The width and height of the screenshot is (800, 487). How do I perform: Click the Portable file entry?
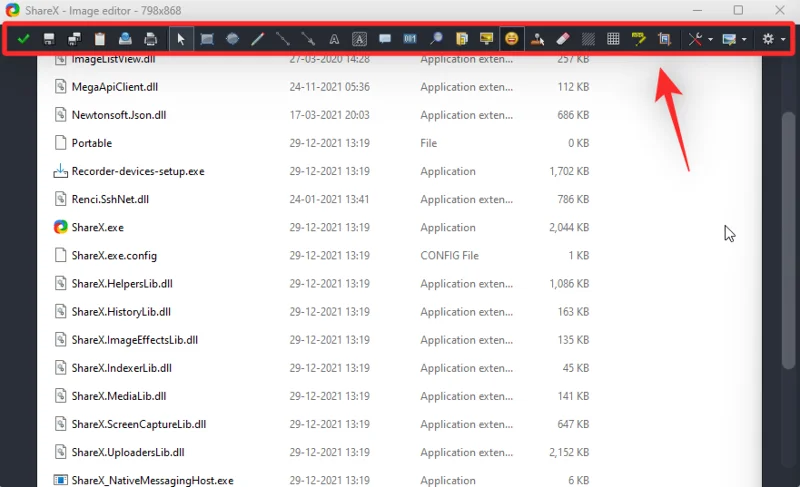click(x=91, y=143)
